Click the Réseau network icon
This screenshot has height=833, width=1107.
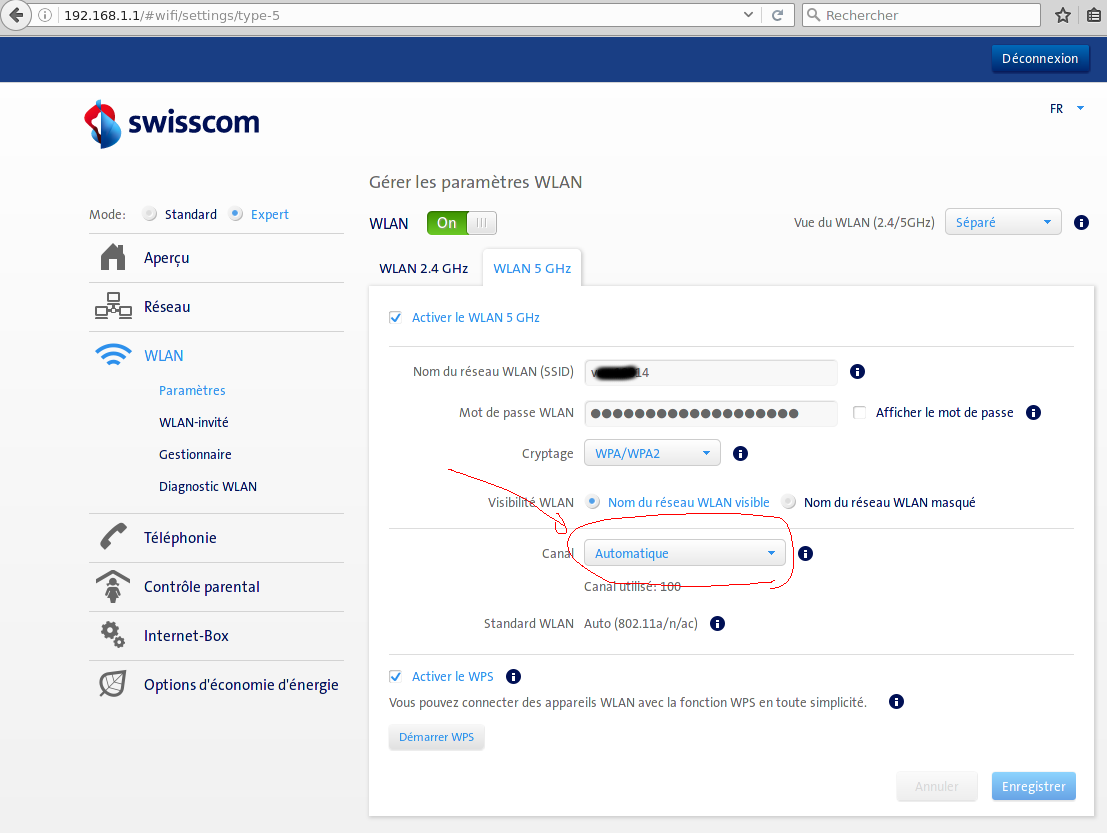click(113, 307)
